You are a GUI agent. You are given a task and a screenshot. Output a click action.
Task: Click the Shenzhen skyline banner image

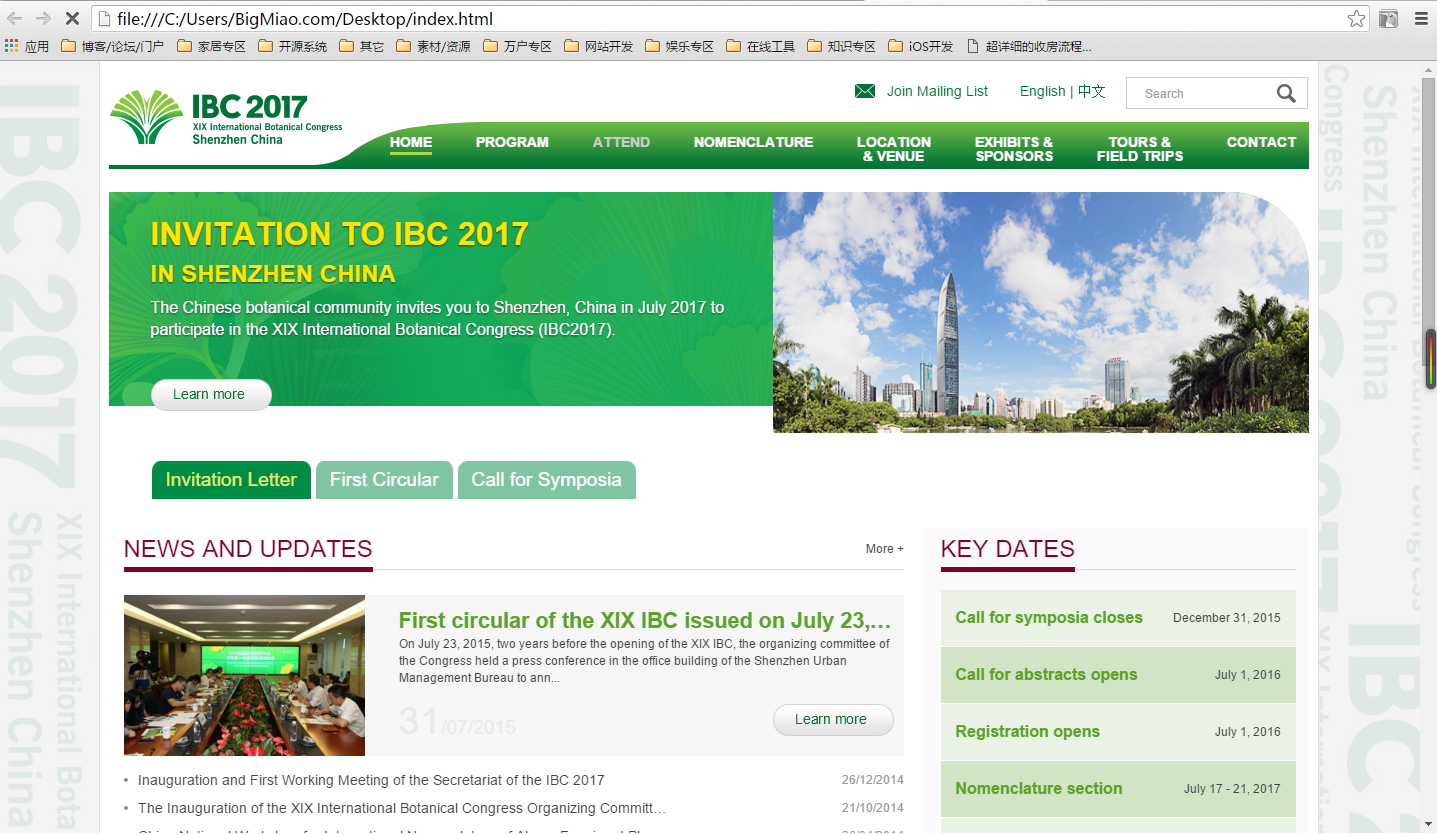coord(1041,312)
